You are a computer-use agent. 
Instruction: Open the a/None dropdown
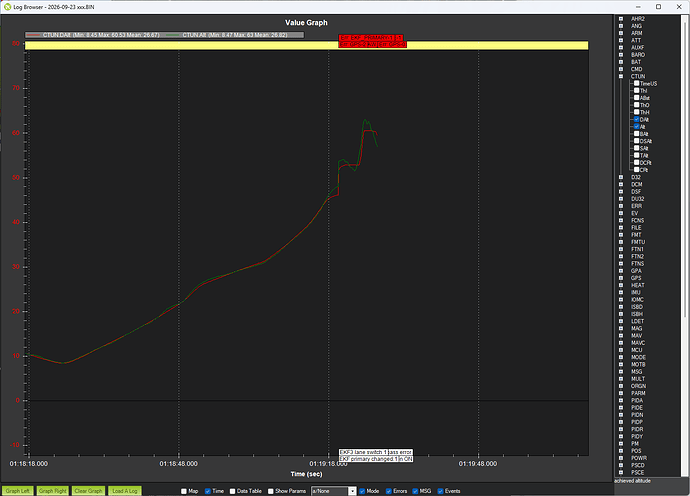334,491
